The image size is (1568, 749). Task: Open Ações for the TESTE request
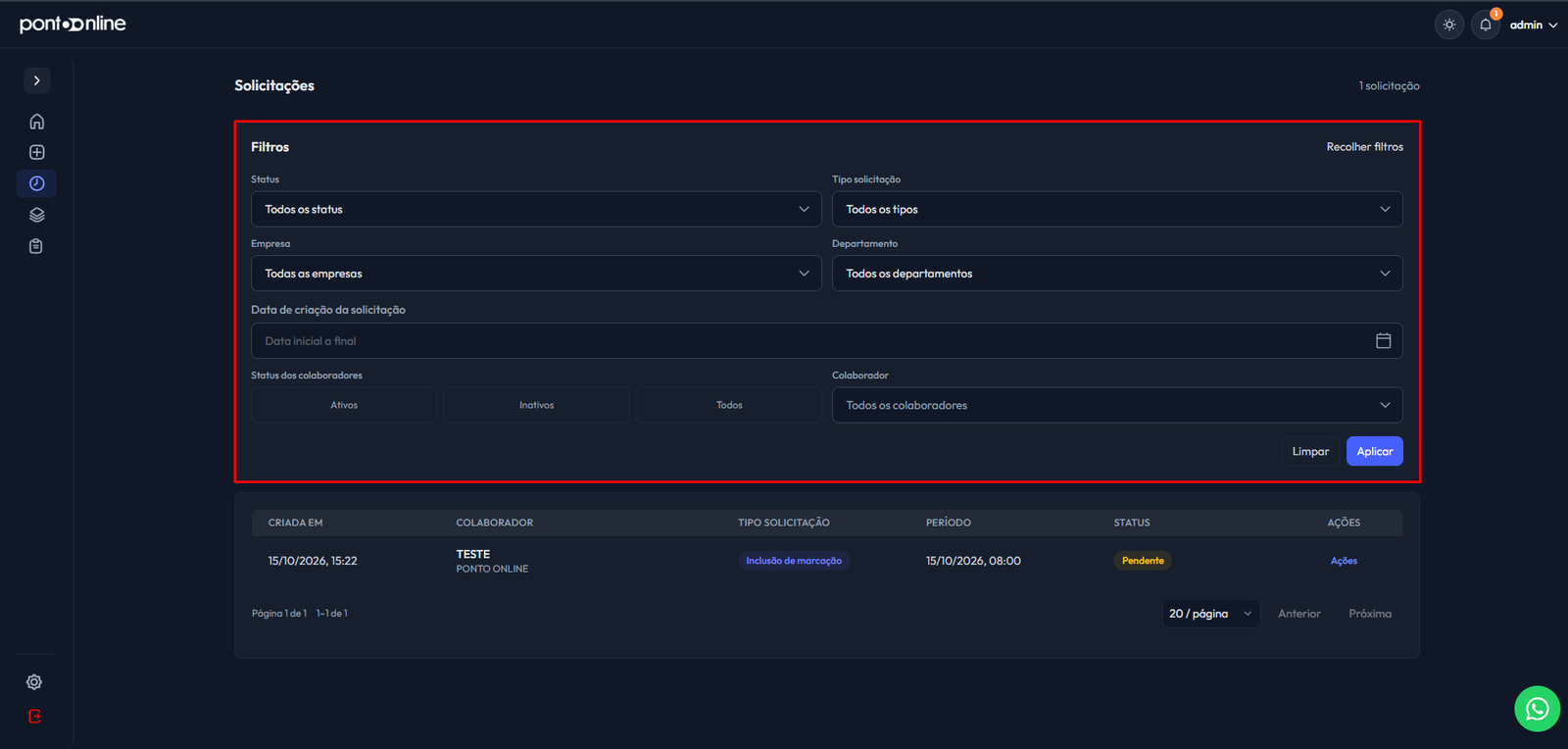coord(1344,561)
